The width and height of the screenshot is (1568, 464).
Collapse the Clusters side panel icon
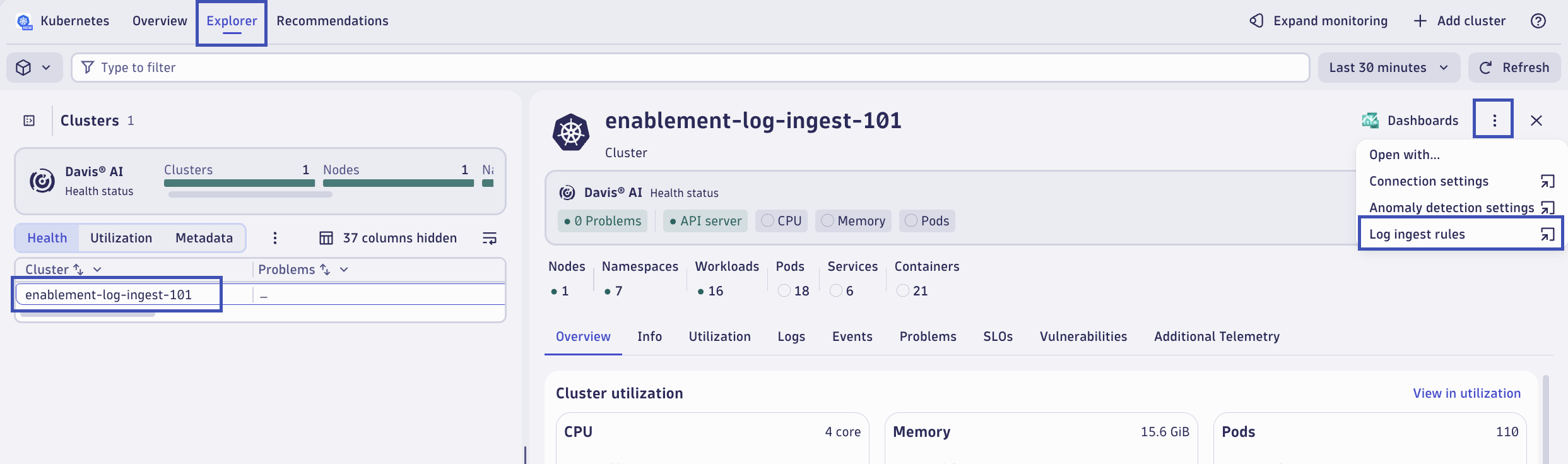tap(29, 121)
